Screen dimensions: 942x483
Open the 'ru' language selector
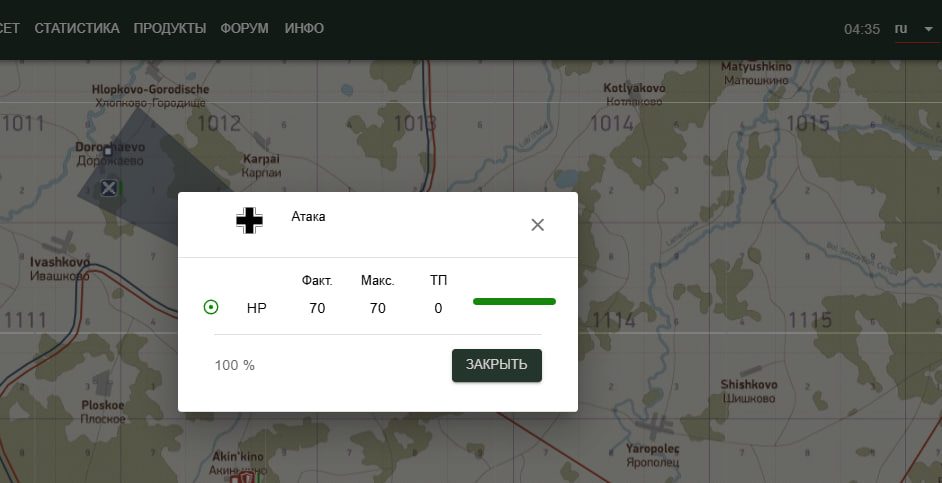pos(901,28)
